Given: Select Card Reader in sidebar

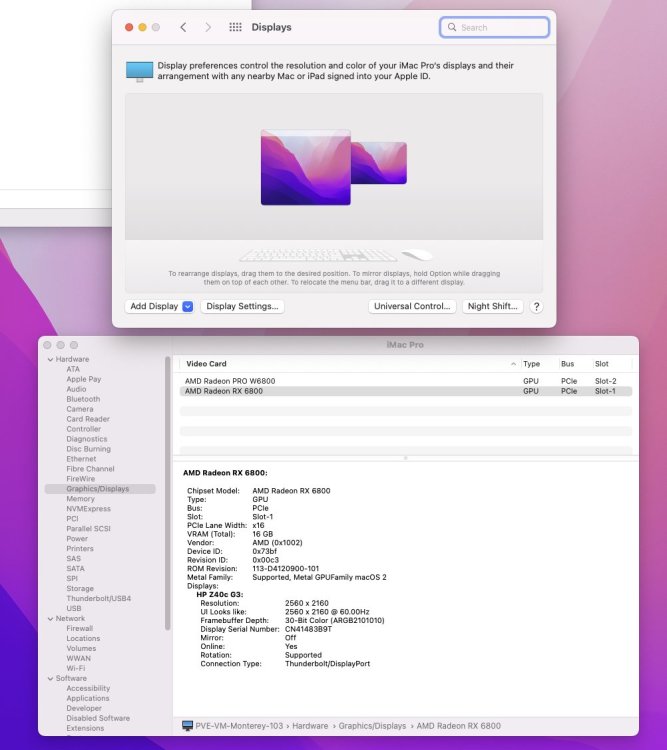Looking at the screenshot, I should point(88,419).
